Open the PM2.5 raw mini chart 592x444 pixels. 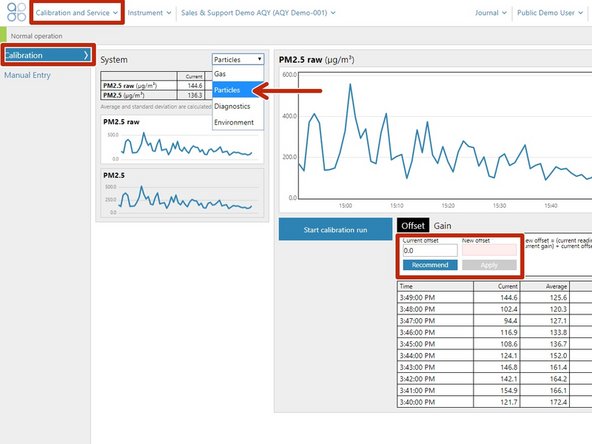click(x=182, y=140)
